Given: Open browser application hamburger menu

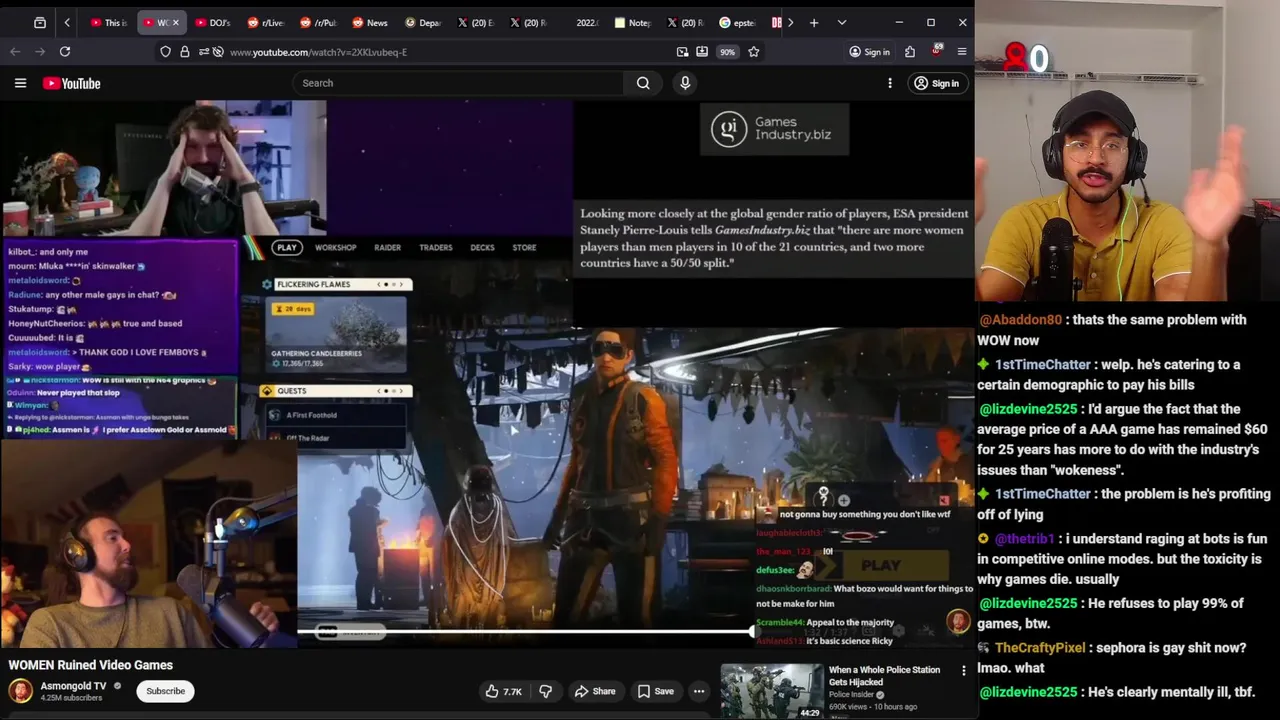Looking at the screenshot, I should (x=962, y=52).
